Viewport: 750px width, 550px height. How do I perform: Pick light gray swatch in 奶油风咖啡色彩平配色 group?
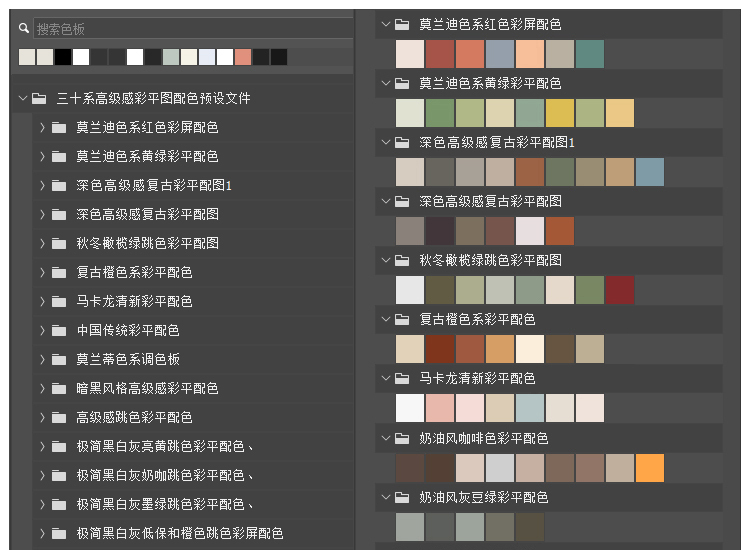coord(500,468)
